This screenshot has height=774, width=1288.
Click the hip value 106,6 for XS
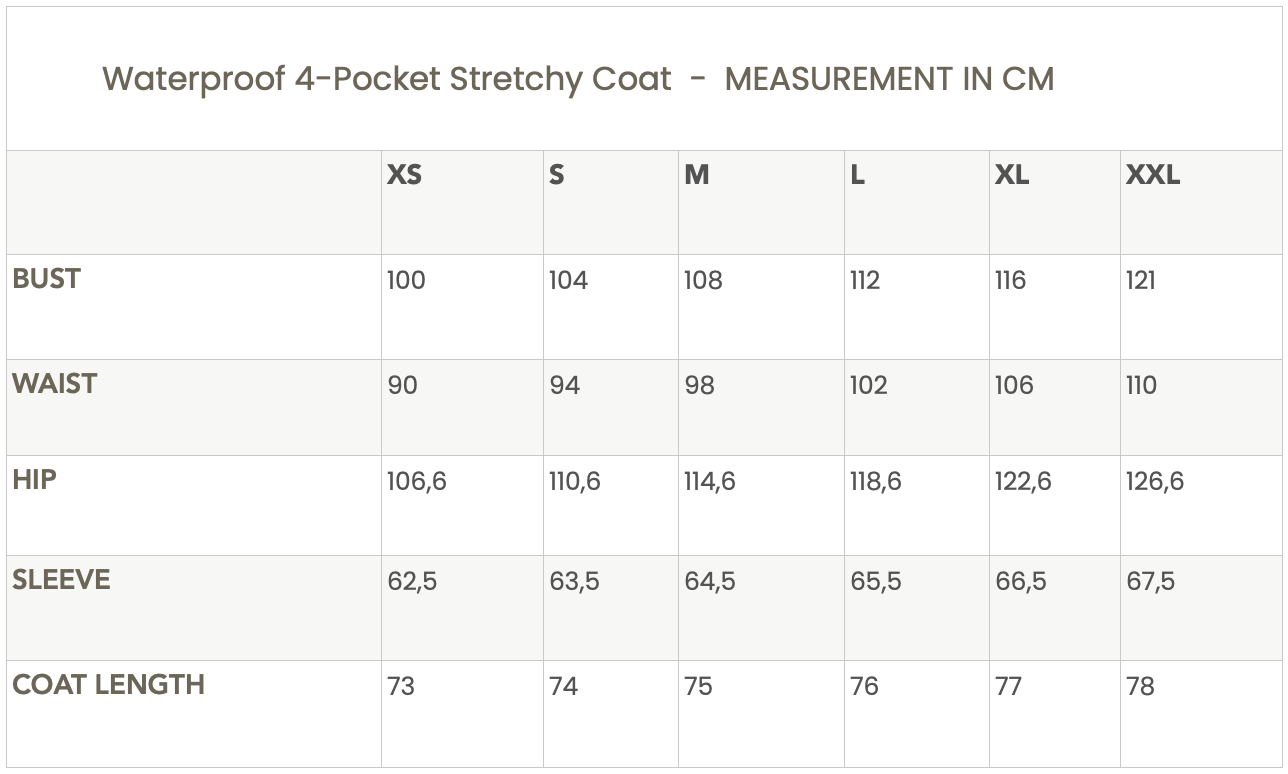point(417,482)
